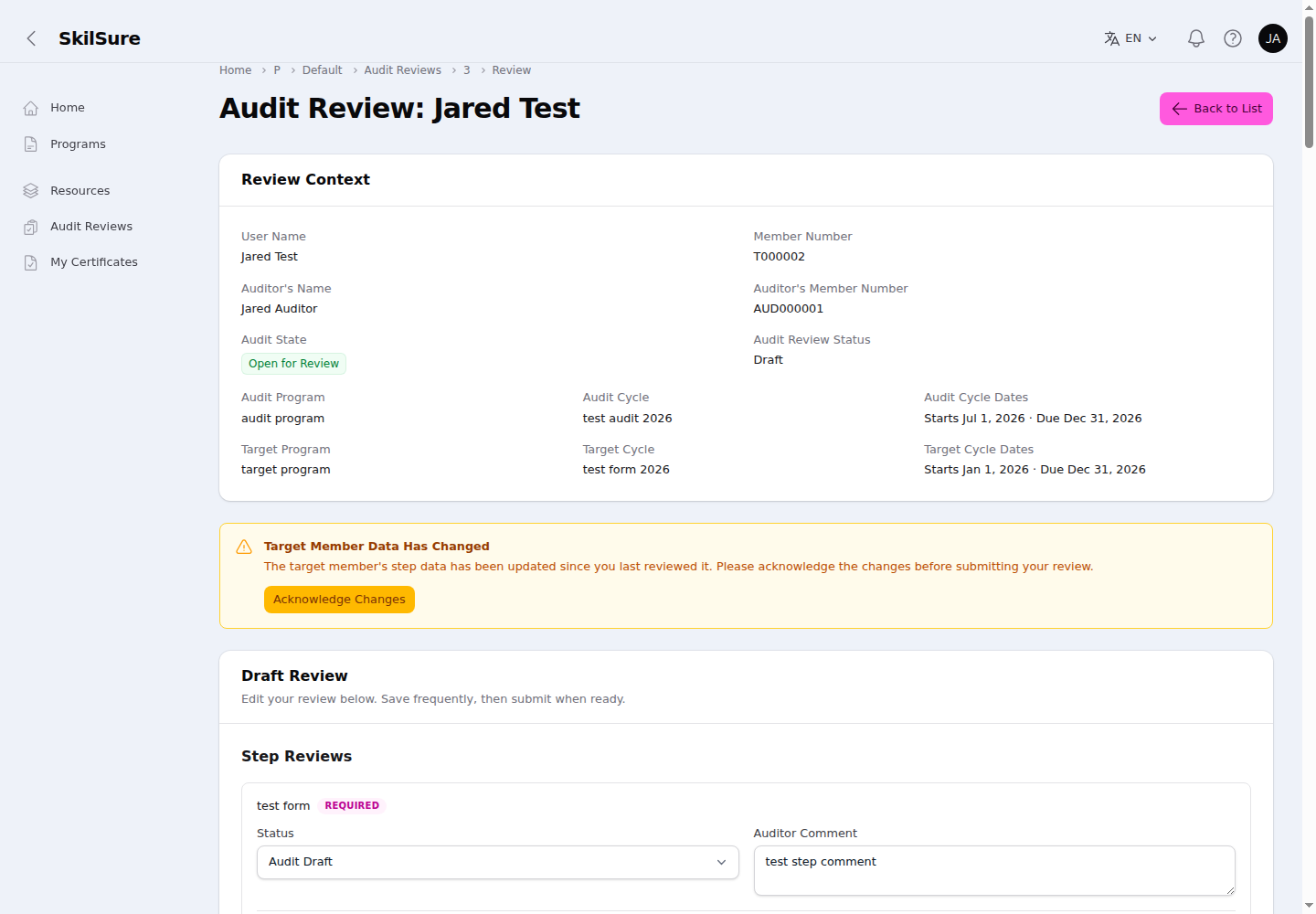Click the Audit Program value audit program

(282, 419)
